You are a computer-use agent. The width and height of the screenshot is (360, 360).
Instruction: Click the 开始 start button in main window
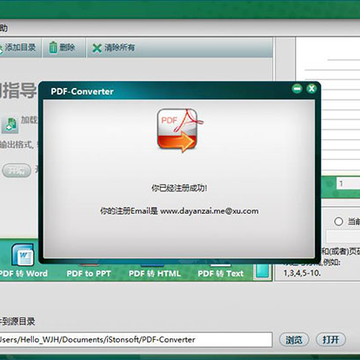(17, 171)
